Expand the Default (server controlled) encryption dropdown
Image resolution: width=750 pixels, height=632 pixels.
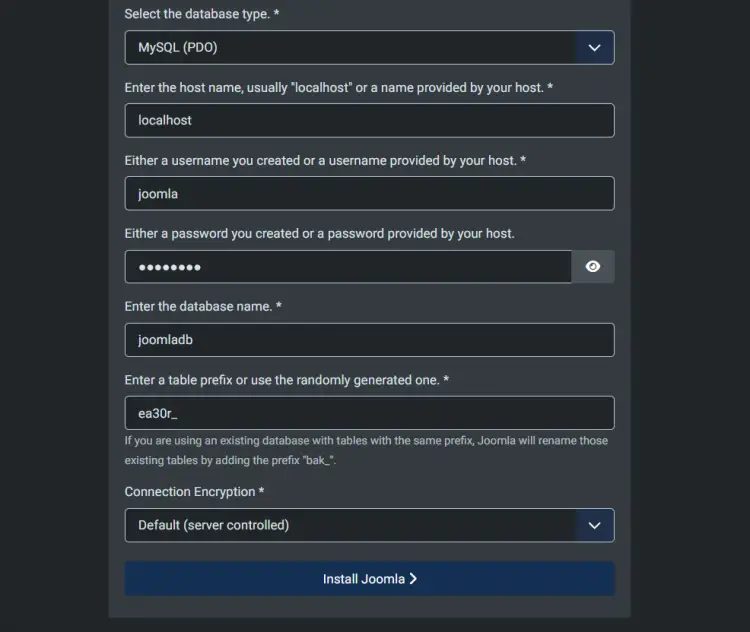[x=350, y=525]
